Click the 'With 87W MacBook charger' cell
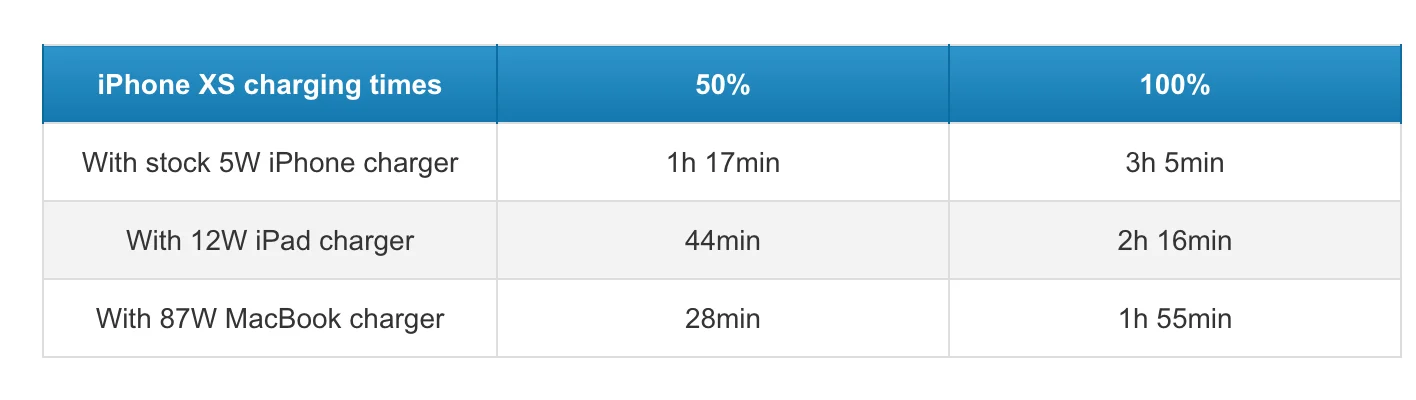 point(270,318)
